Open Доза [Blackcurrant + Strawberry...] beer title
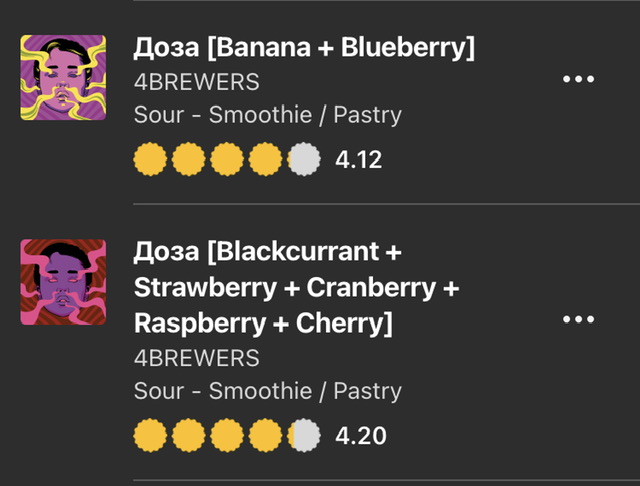 [x=296, y=287]
